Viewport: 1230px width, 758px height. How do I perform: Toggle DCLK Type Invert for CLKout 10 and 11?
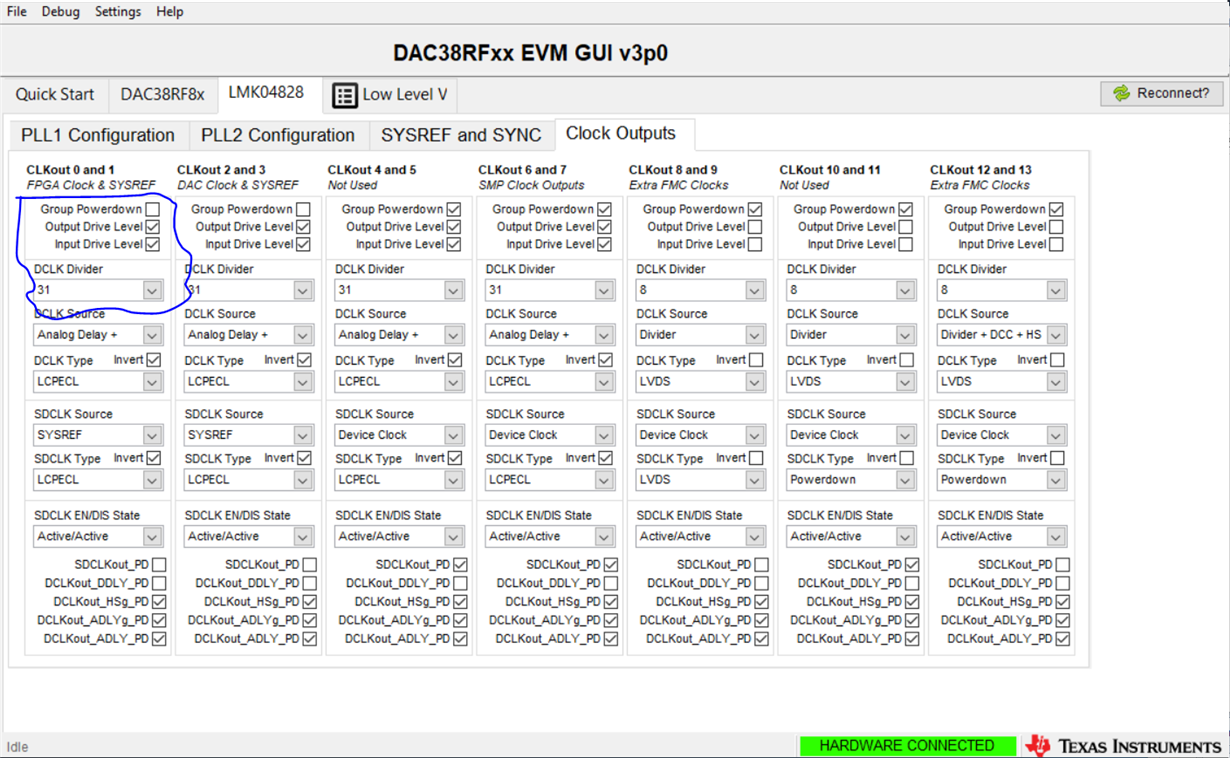click(x=906, y=359)
